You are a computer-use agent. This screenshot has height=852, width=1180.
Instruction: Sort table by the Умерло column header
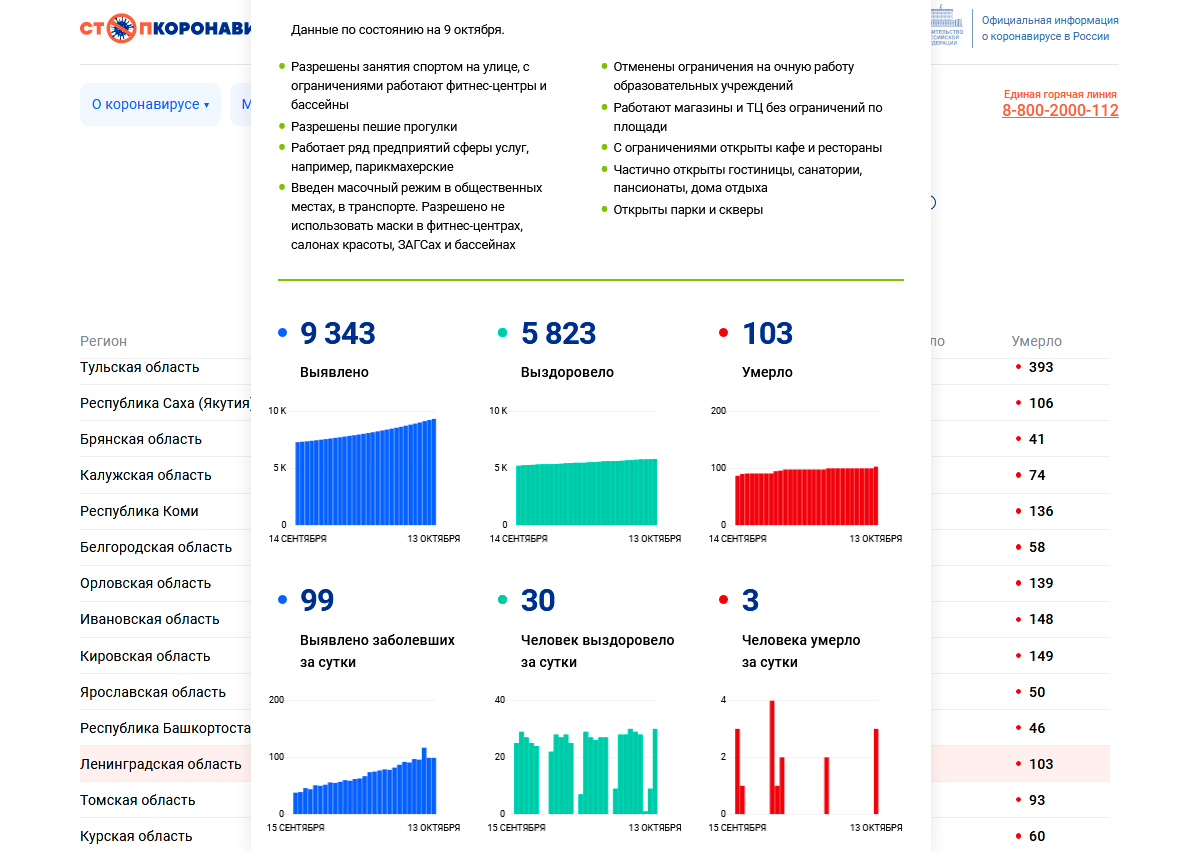click(x=1036, y=341)
